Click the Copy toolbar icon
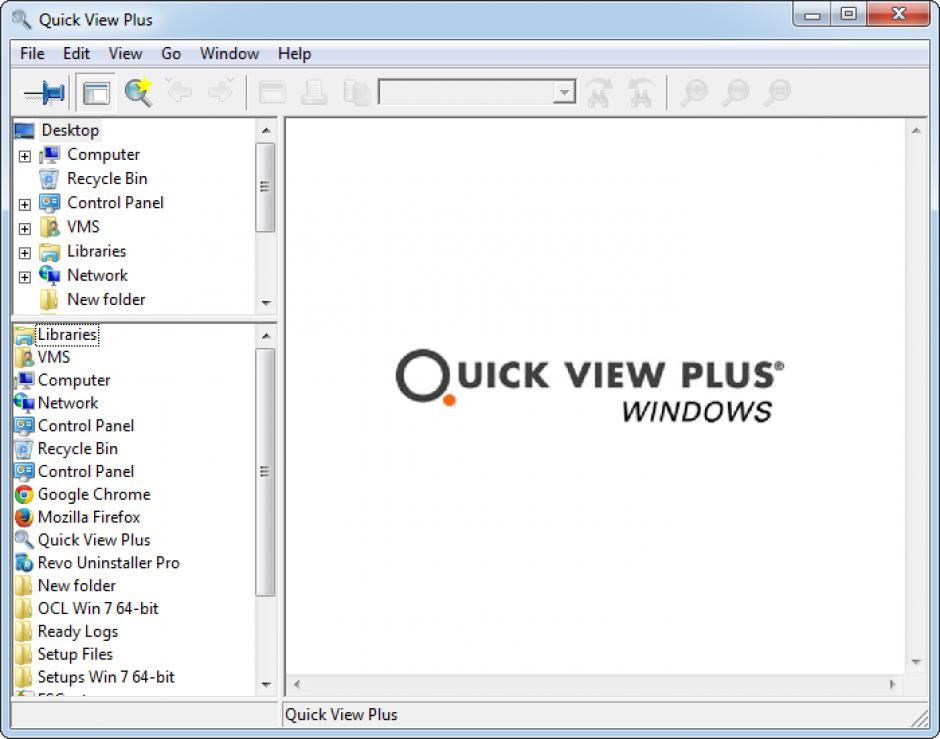 pos(357,93)
